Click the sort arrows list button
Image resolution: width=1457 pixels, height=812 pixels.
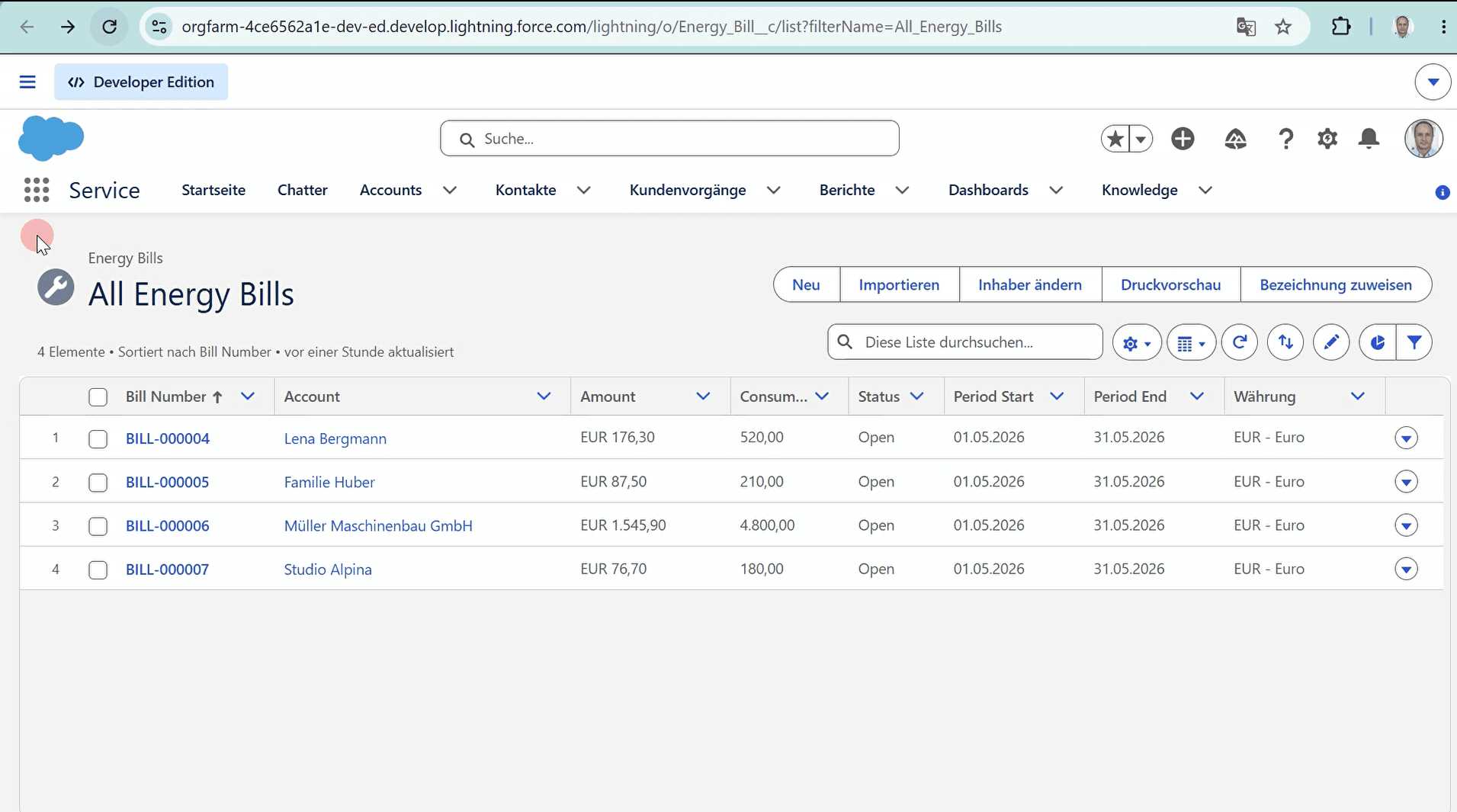tap(1285, 342)
